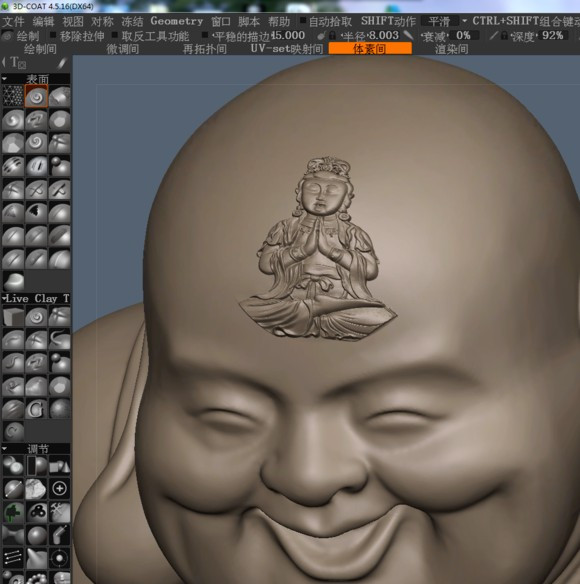This screenshot has width=580, height=584.
Task: Click the pen stroke icon above the Surface panel
Action: (x=61, y=63)
